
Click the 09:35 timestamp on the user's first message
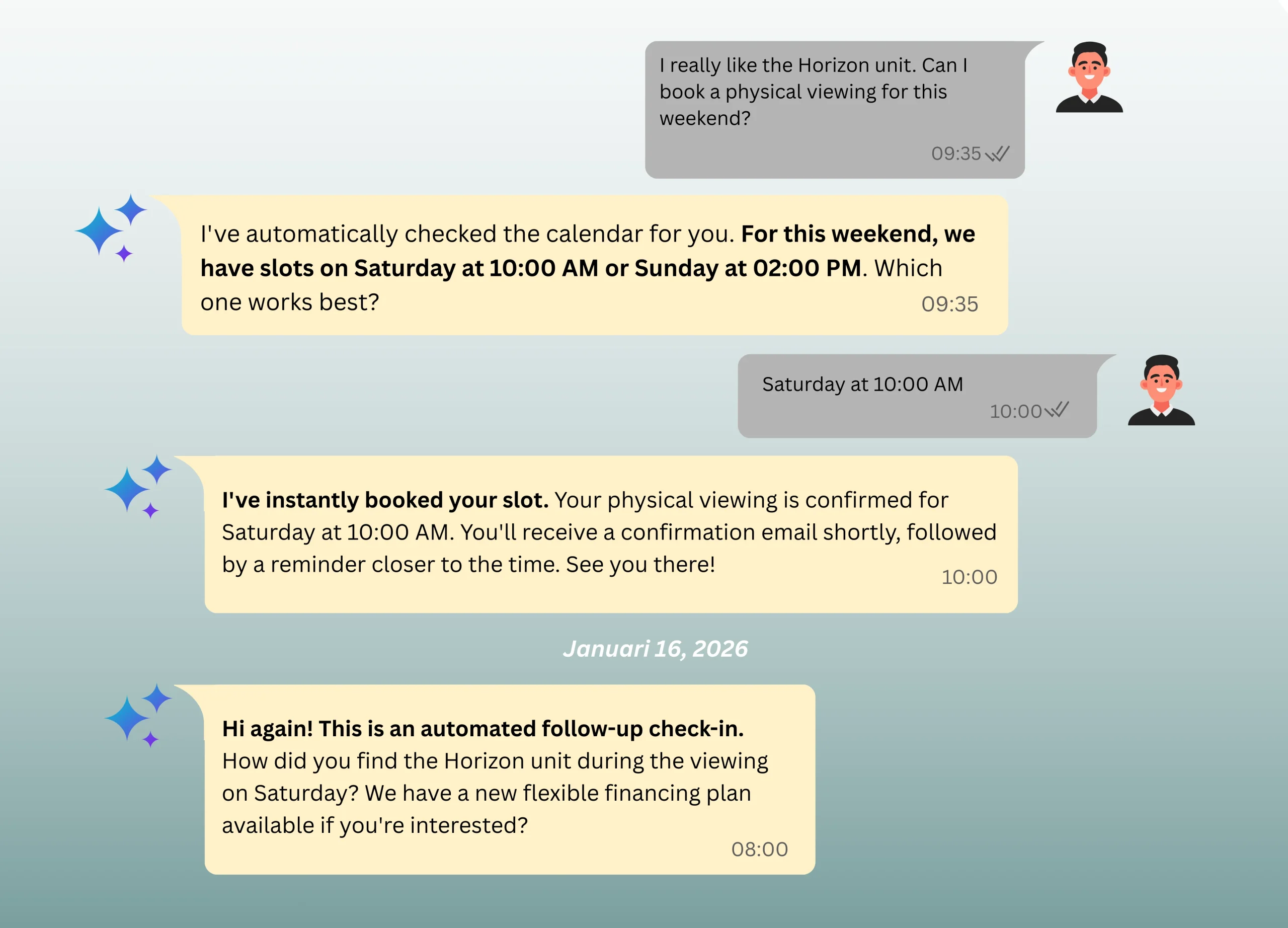956,154
